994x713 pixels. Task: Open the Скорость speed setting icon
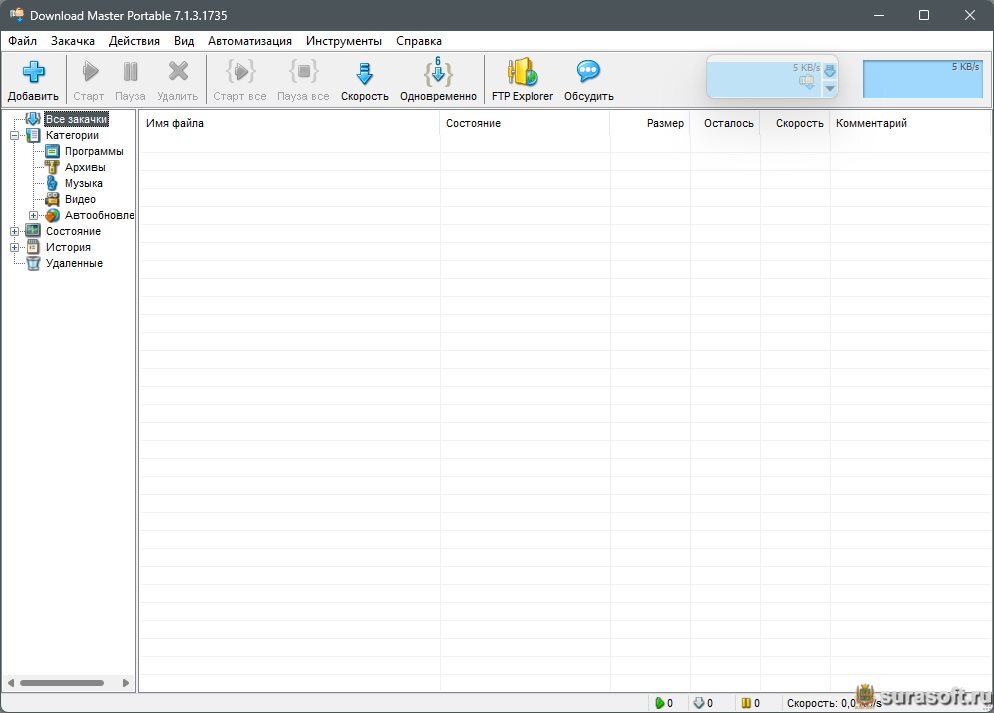point(364,73)
